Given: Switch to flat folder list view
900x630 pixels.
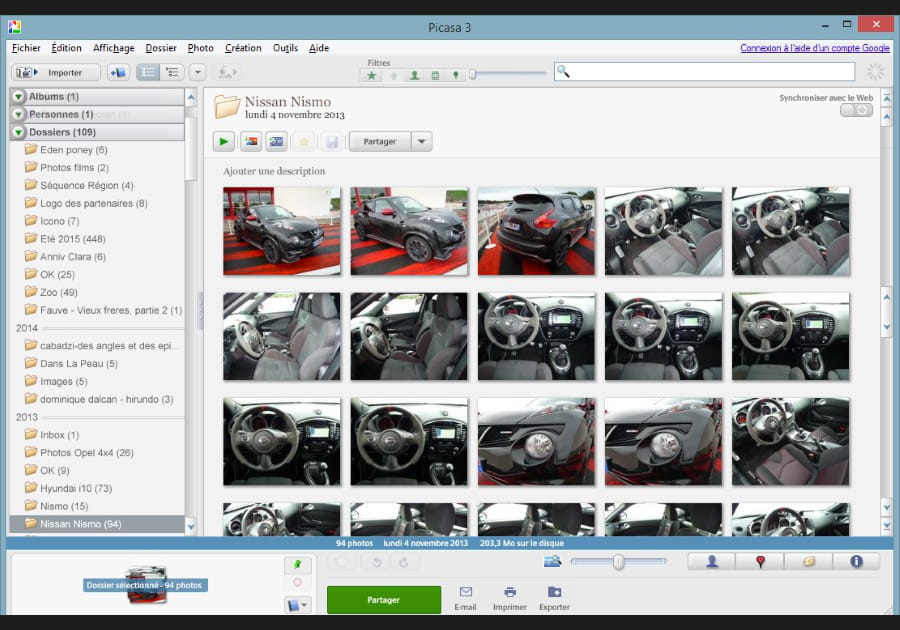Looking at the screenshot, I should (x=148, y=72).
